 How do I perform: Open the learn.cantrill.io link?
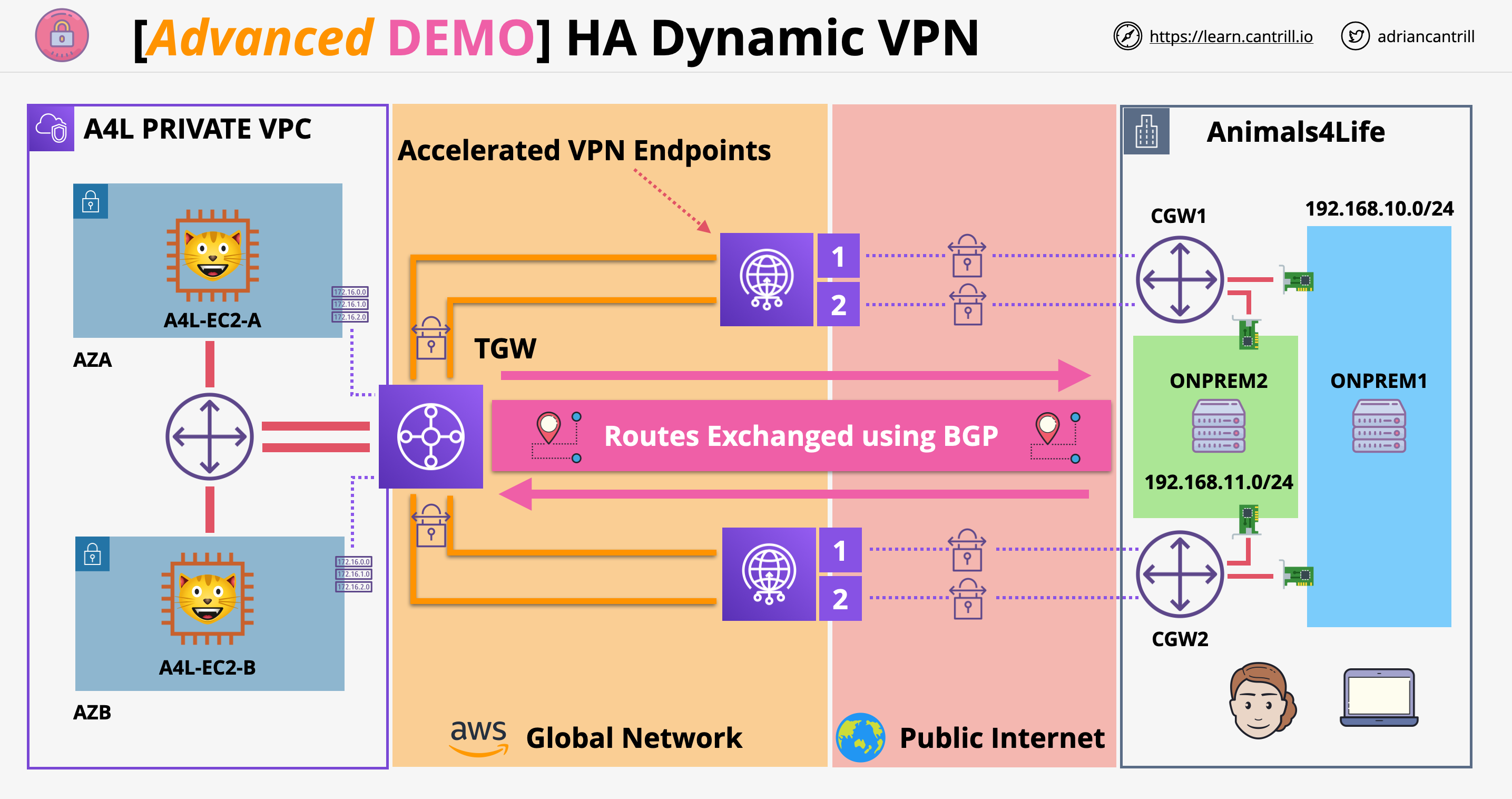[x=1230, y=36]
